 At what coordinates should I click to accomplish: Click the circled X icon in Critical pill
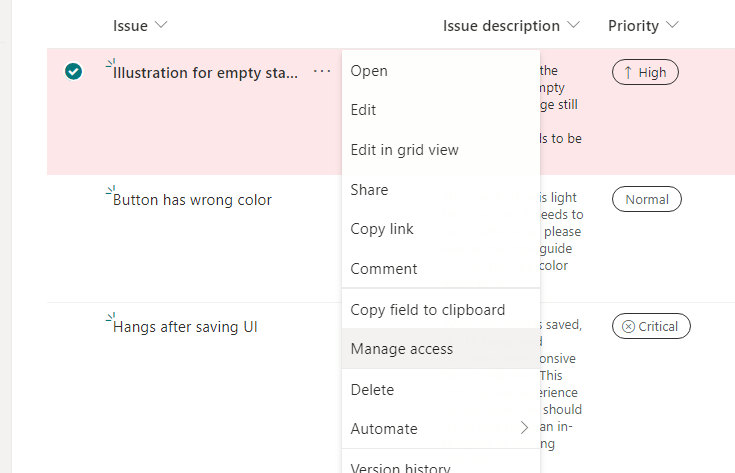click(628, 327)
